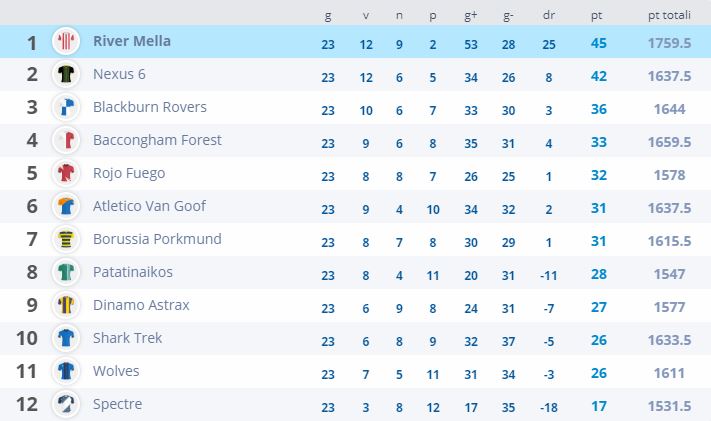This screenshot has height=421, width=711.
Task: Click the Patatinaikos green jersey icon
Action: (66, 273)
